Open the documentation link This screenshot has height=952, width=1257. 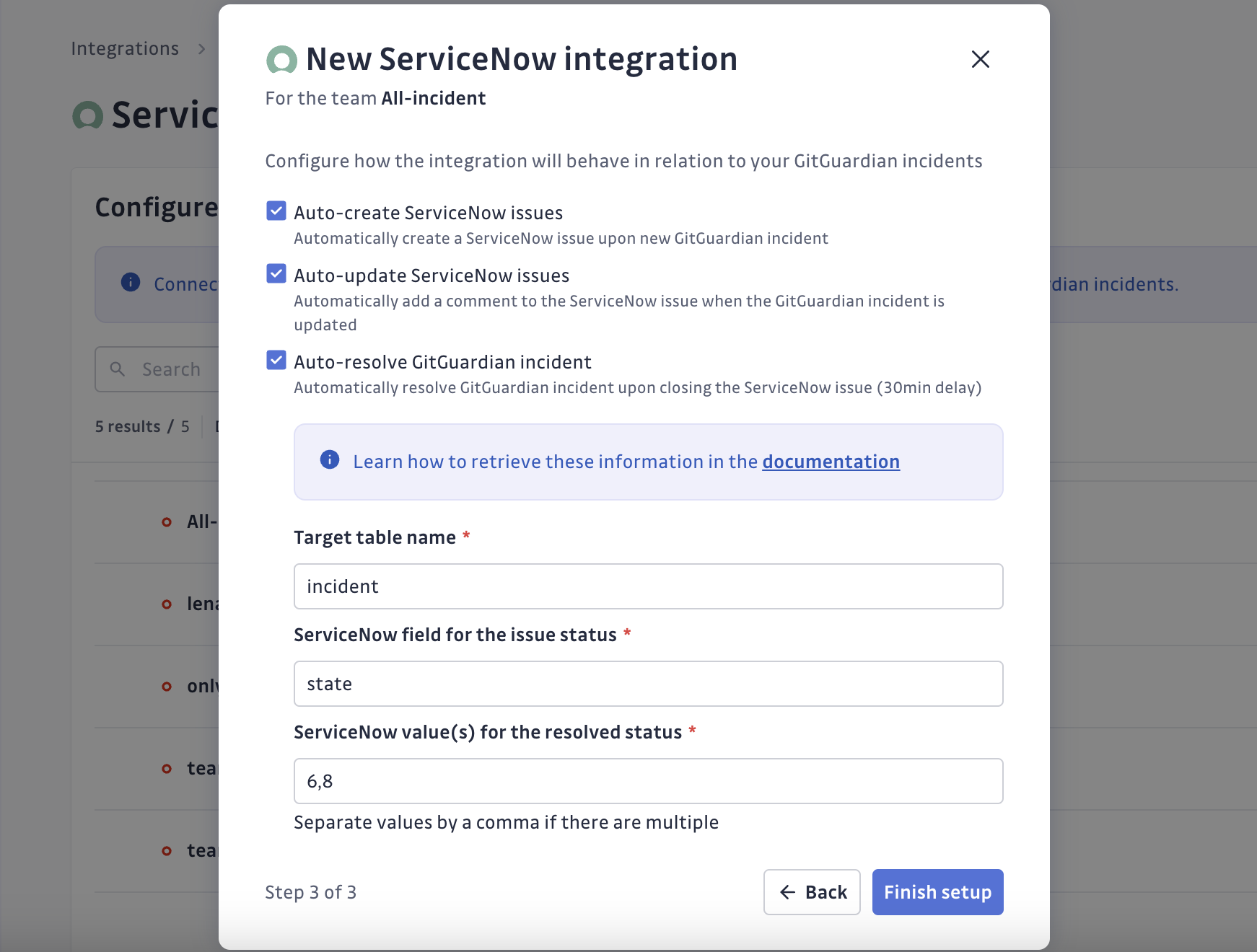pos(831,462)
